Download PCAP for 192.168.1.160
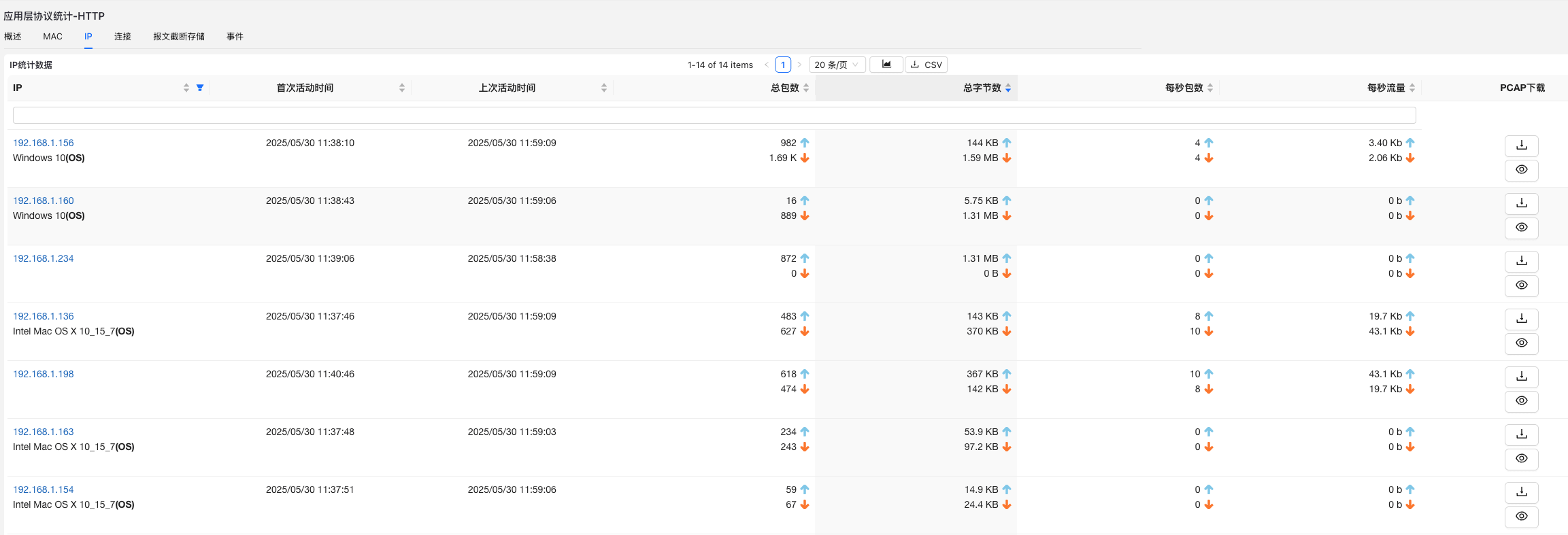 pyautogui.click(x=1521, y=203)
